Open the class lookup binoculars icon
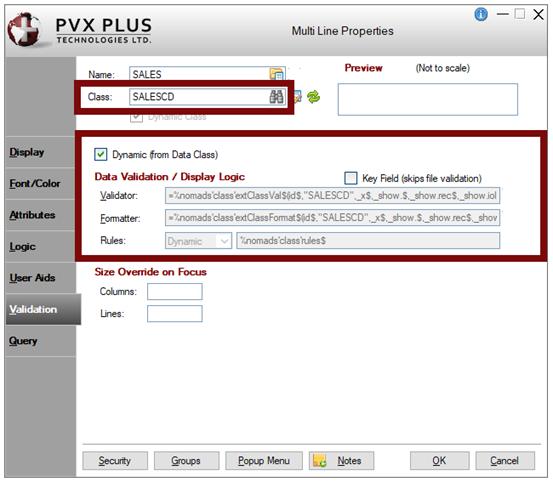The width and height of the screenshot is (553, 482). (276, 97)
